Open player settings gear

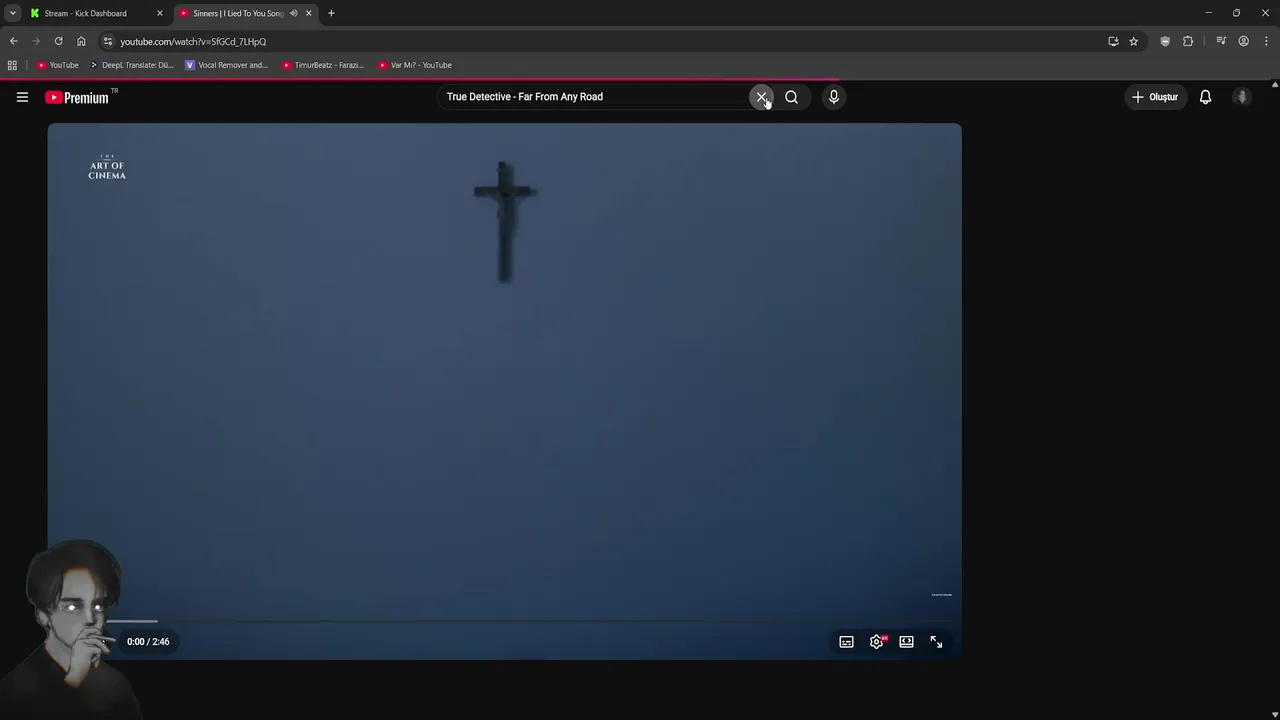pos(877,642)
